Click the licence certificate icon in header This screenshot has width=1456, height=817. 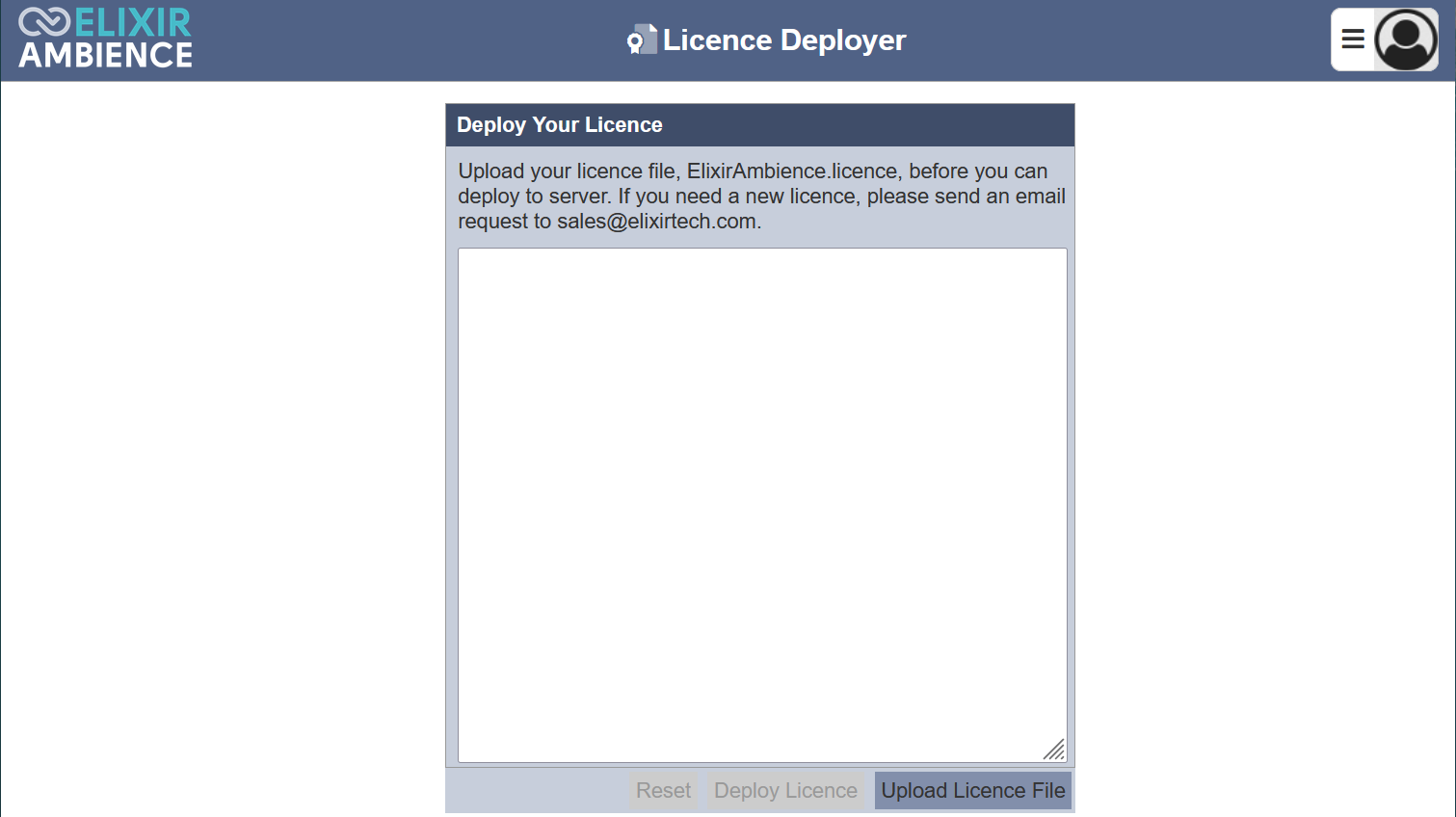click(642, 40)
